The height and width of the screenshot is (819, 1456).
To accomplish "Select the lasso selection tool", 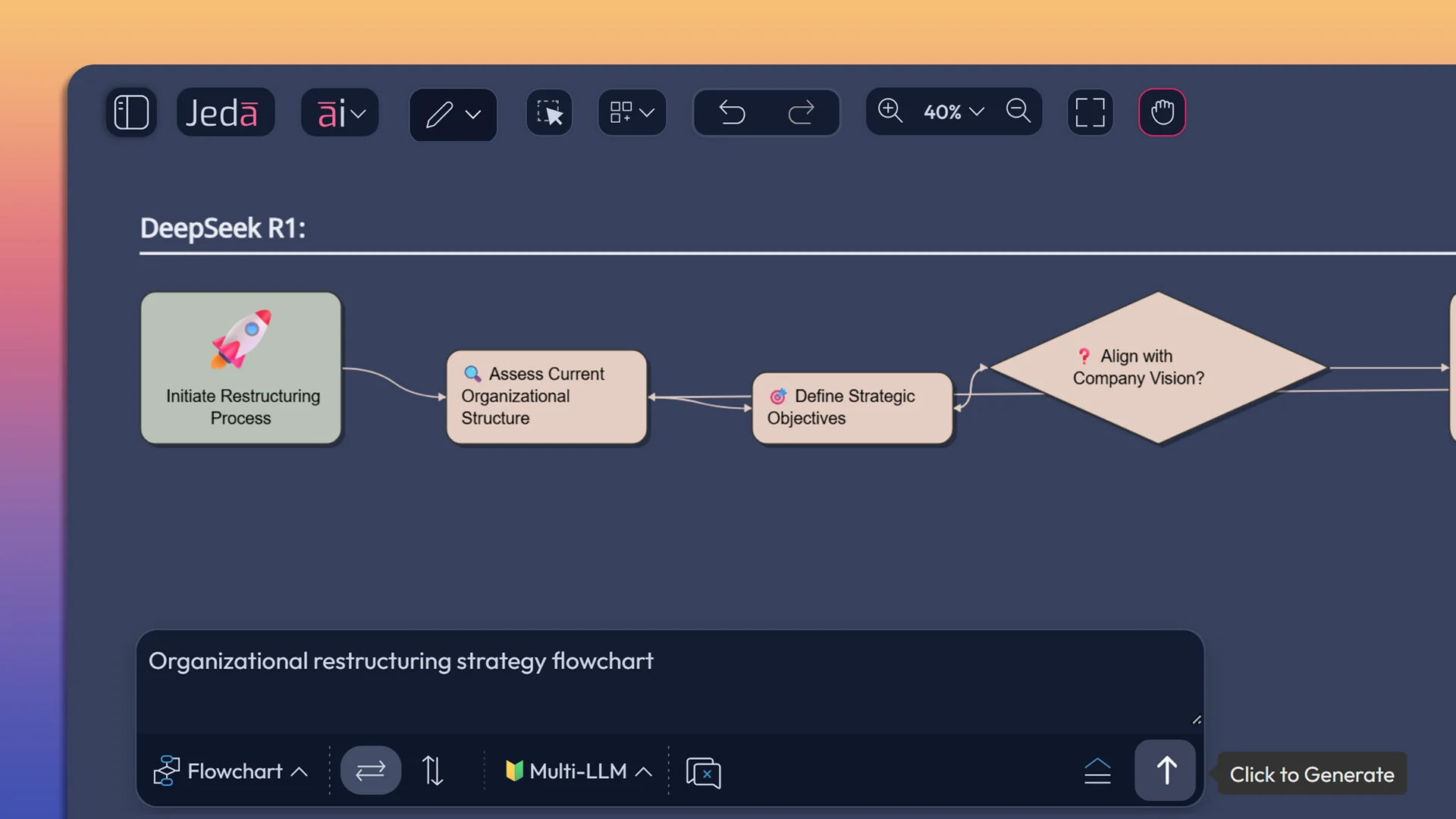I will (x=548, y=112).
